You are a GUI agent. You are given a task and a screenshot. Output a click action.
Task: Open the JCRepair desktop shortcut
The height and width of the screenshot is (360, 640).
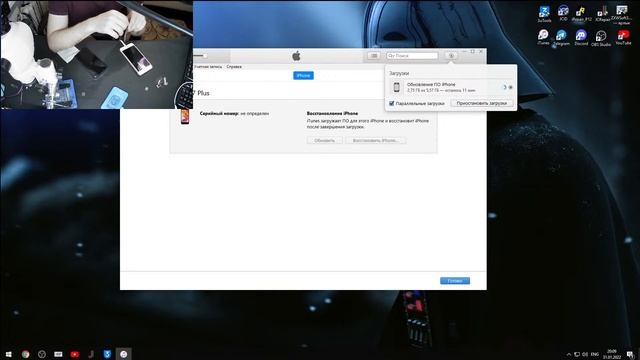coord(602,14)
